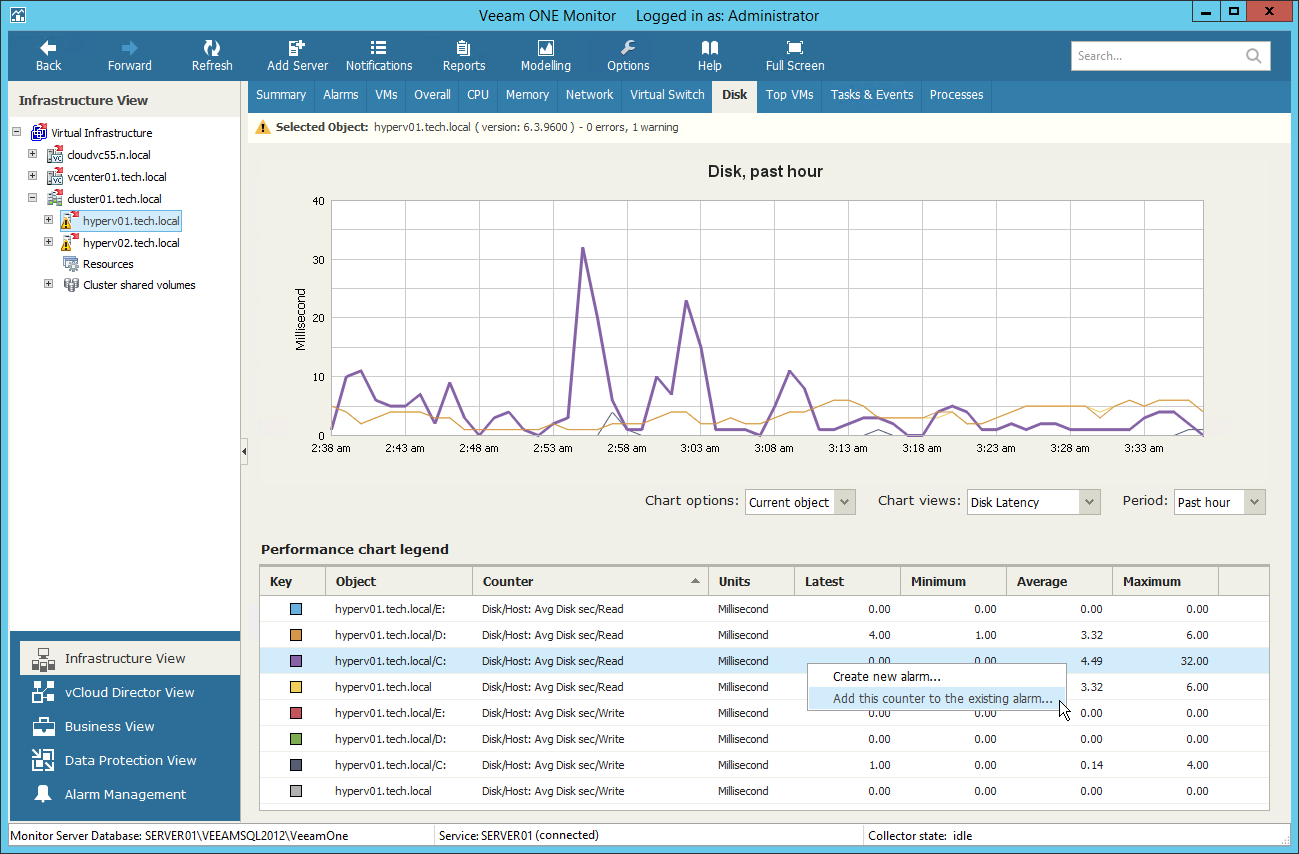
Task: Open the Add Server wizard
Action: [x=297, y=56]
